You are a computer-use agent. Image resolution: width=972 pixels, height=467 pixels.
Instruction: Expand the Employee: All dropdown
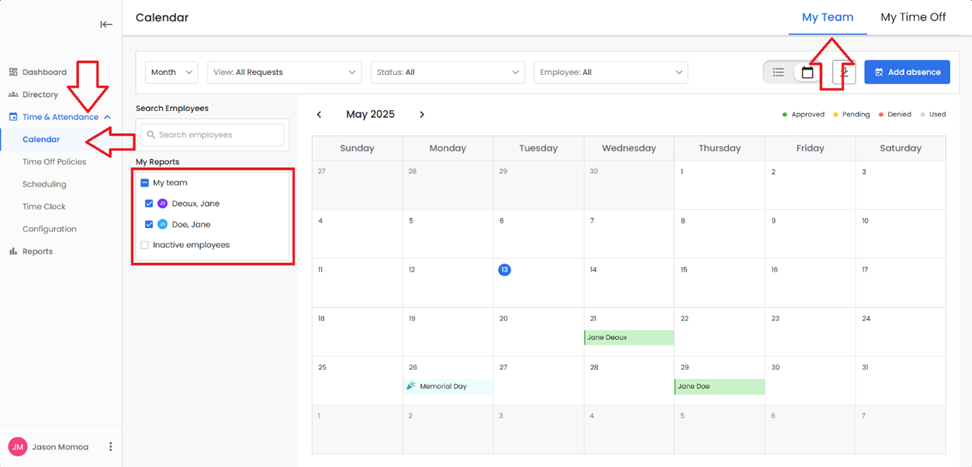coord(610,73)
